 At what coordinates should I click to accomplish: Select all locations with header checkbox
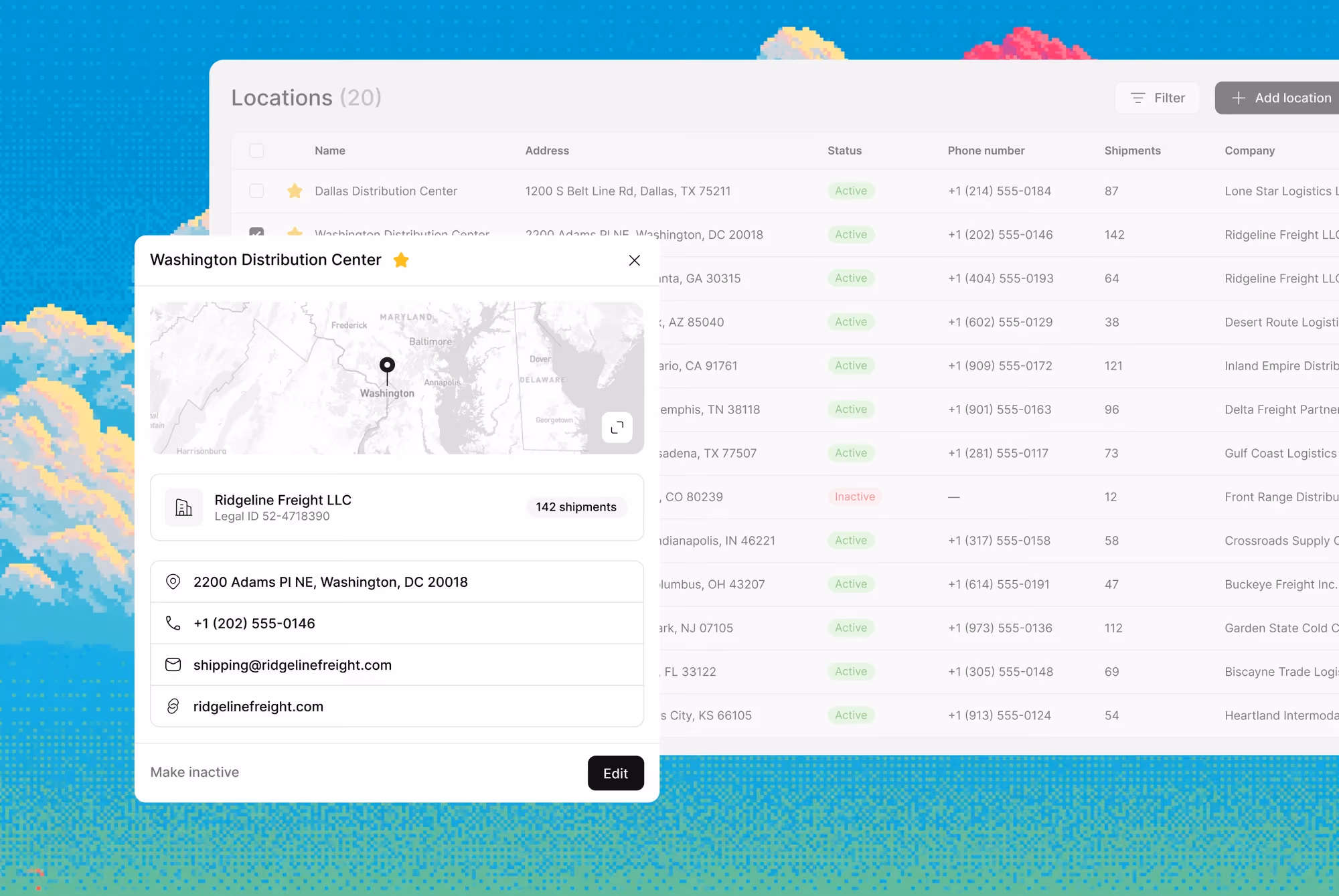pyautogui.click(x=256, y=151)
